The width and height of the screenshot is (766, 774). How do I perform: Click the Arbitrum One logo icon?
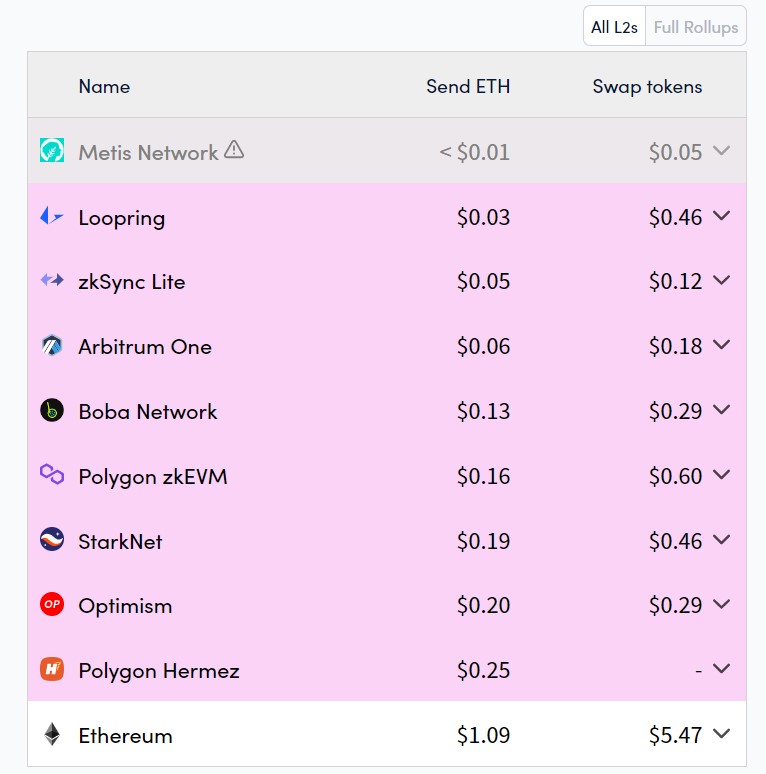point(52,345)
